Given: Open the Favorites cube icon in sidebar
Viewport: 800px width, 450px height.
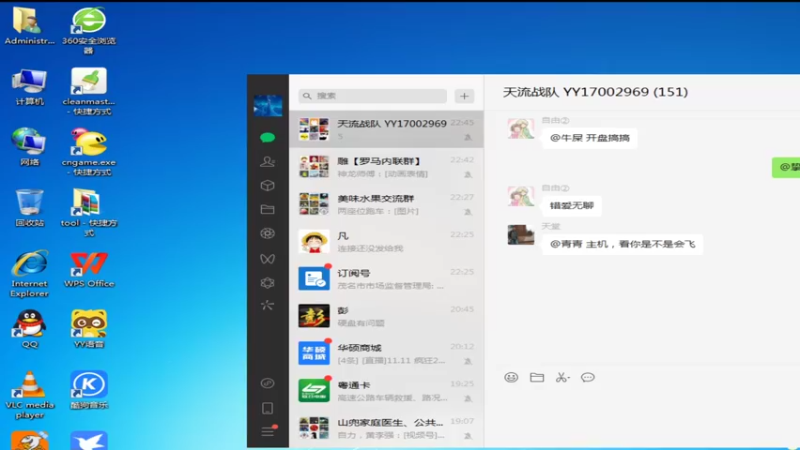Looking at the screenshot, I should click(x=267, y=186).
